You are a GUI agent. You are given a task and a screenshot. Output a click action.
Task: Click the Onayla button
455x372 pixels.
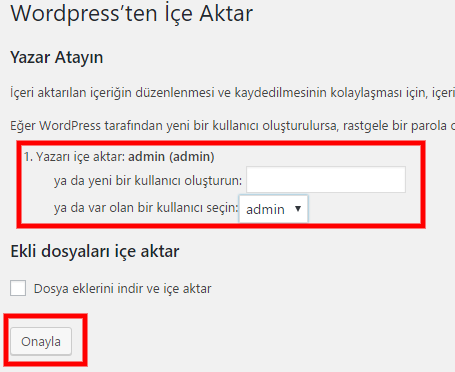point(41,341)
